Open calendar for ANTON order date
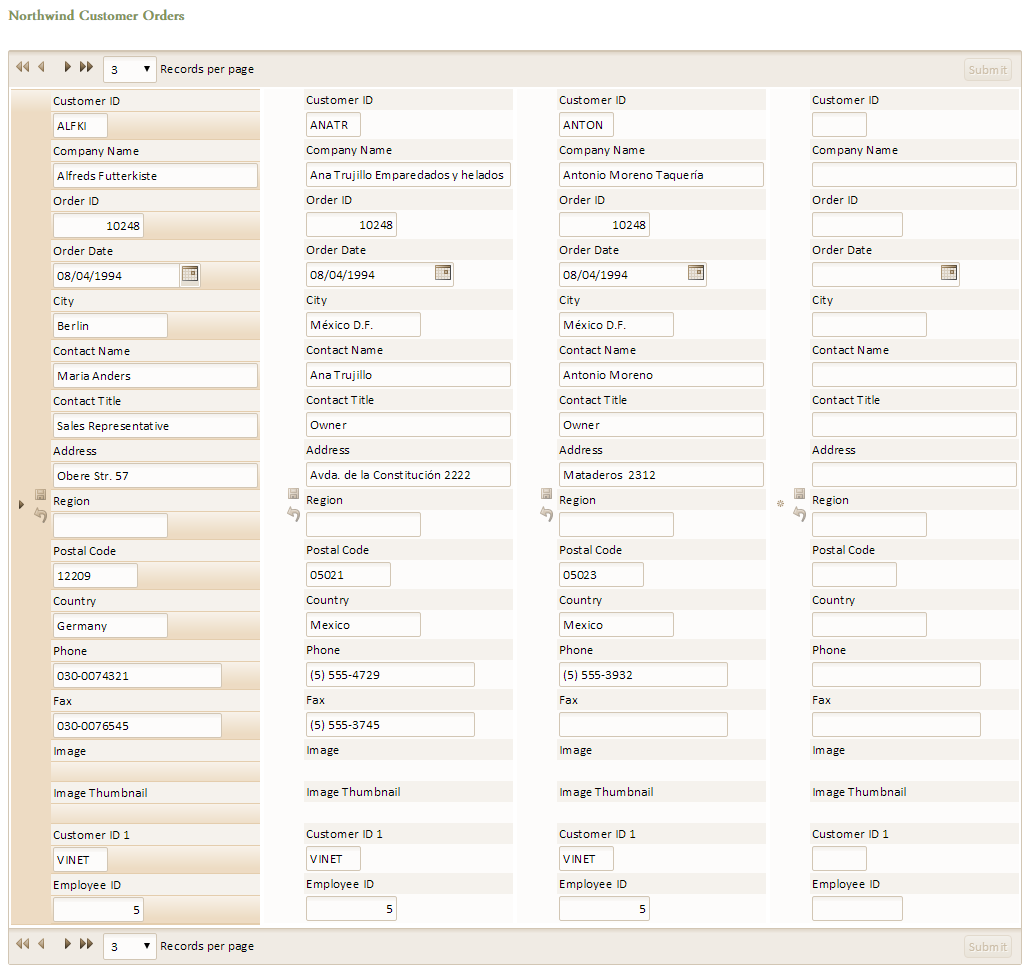 [x=696, y=273]
